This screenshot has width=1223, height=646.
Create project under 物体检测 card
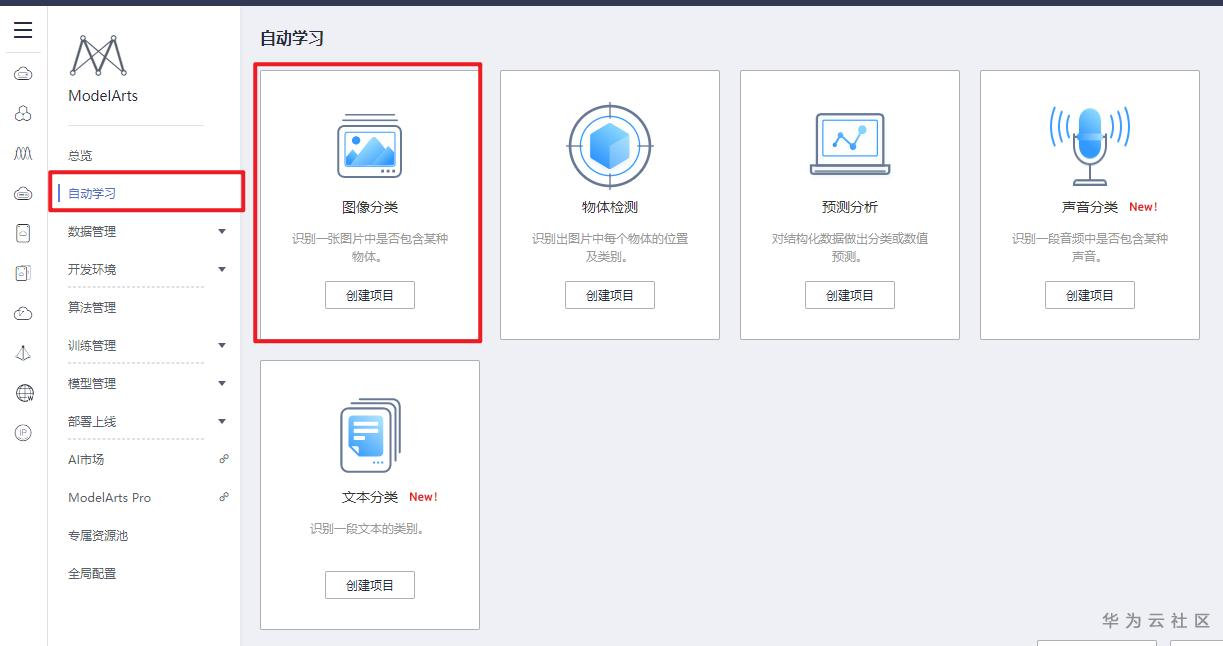[x=610, y=295]
